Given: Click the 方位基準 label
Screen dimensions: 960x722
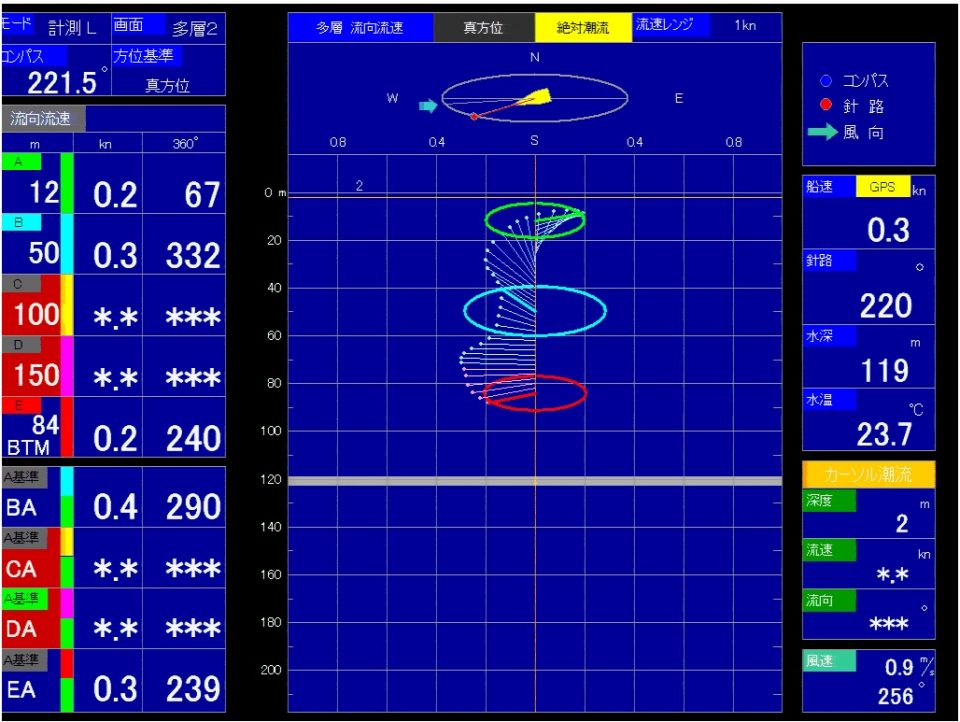Looking at the screenshot, I should (147, 56).
